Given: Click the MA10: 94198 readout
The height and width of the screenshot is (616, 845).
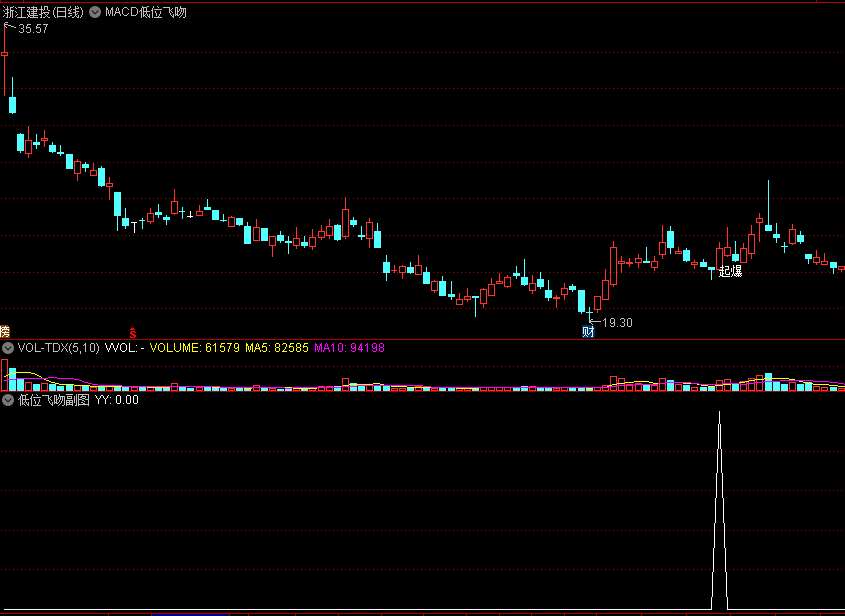Looking at the screenshot, I should tap(350, 348).
